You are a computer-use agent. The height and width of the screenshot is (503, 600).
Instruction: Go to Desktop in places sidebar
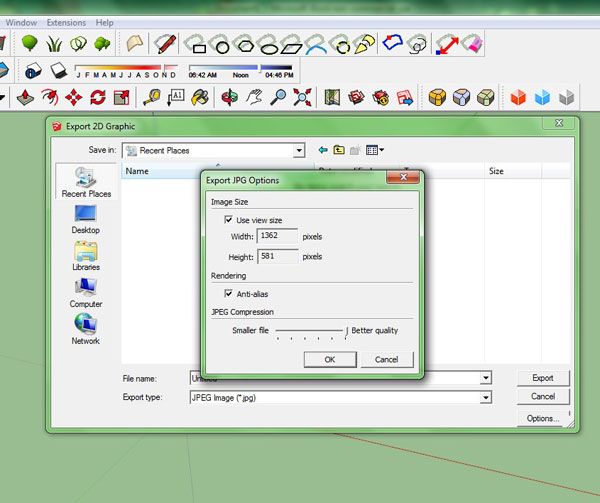coord(85,218)
